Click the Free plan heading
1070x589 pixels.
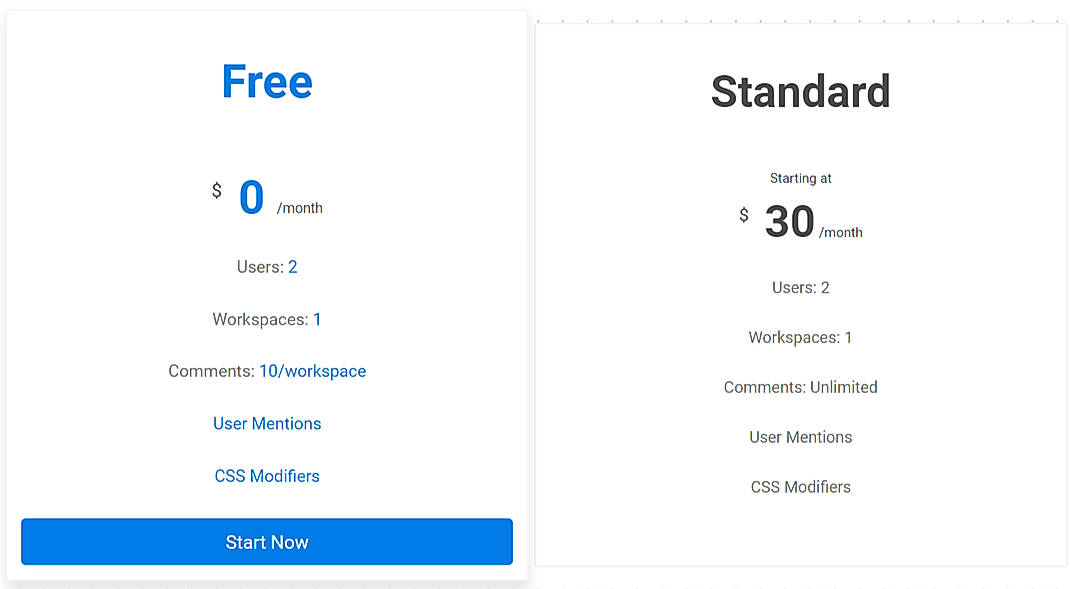pyautogui.click(x=266, y=82)
